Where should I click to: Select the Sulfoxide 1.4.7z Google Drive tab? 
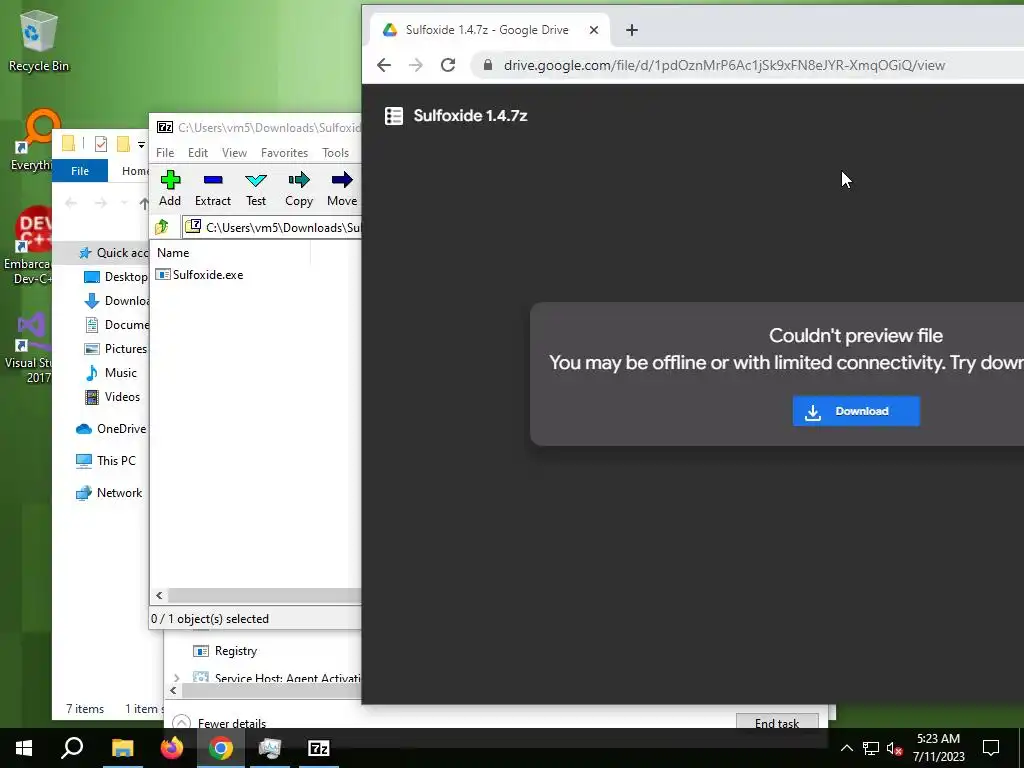coord(489,30)
